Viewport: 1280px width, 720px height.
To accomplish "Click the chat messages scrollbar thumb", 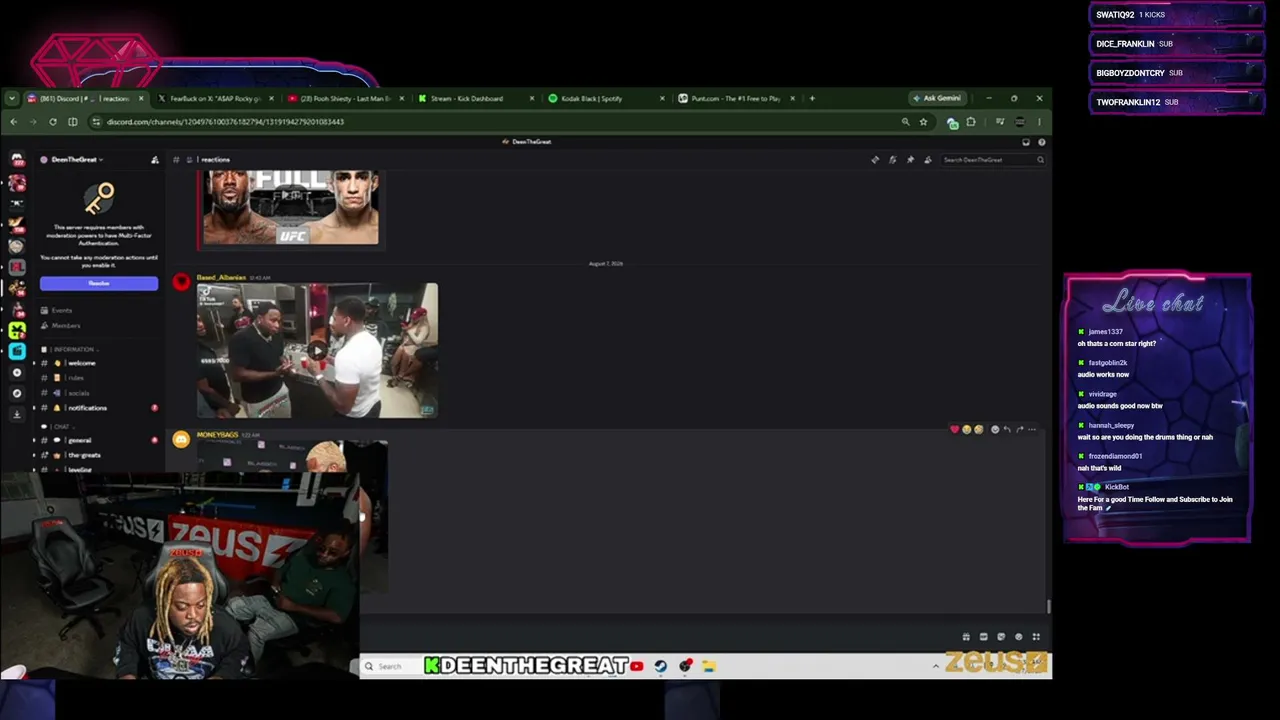I will pos(1048,606).
